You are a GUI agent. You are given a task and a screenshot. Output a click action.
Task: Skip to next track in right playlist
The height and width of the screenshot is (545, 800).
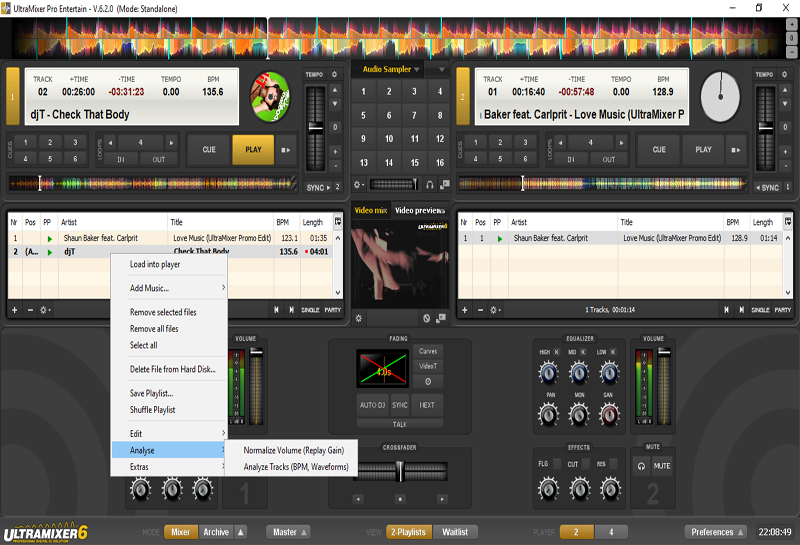pos(741,310)
